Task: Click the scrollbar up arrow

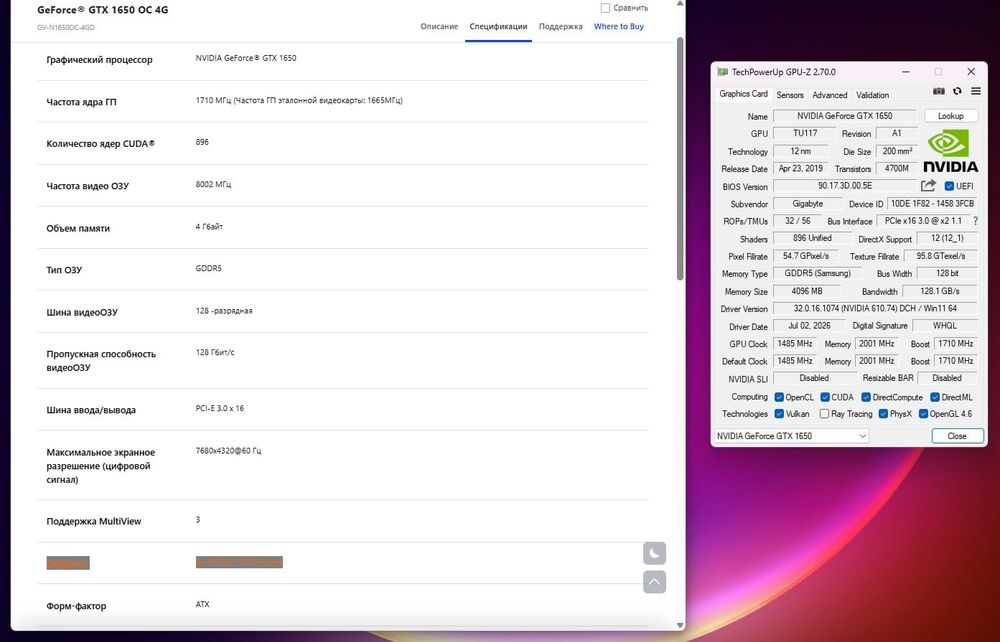Action: (x=680, y=3)
